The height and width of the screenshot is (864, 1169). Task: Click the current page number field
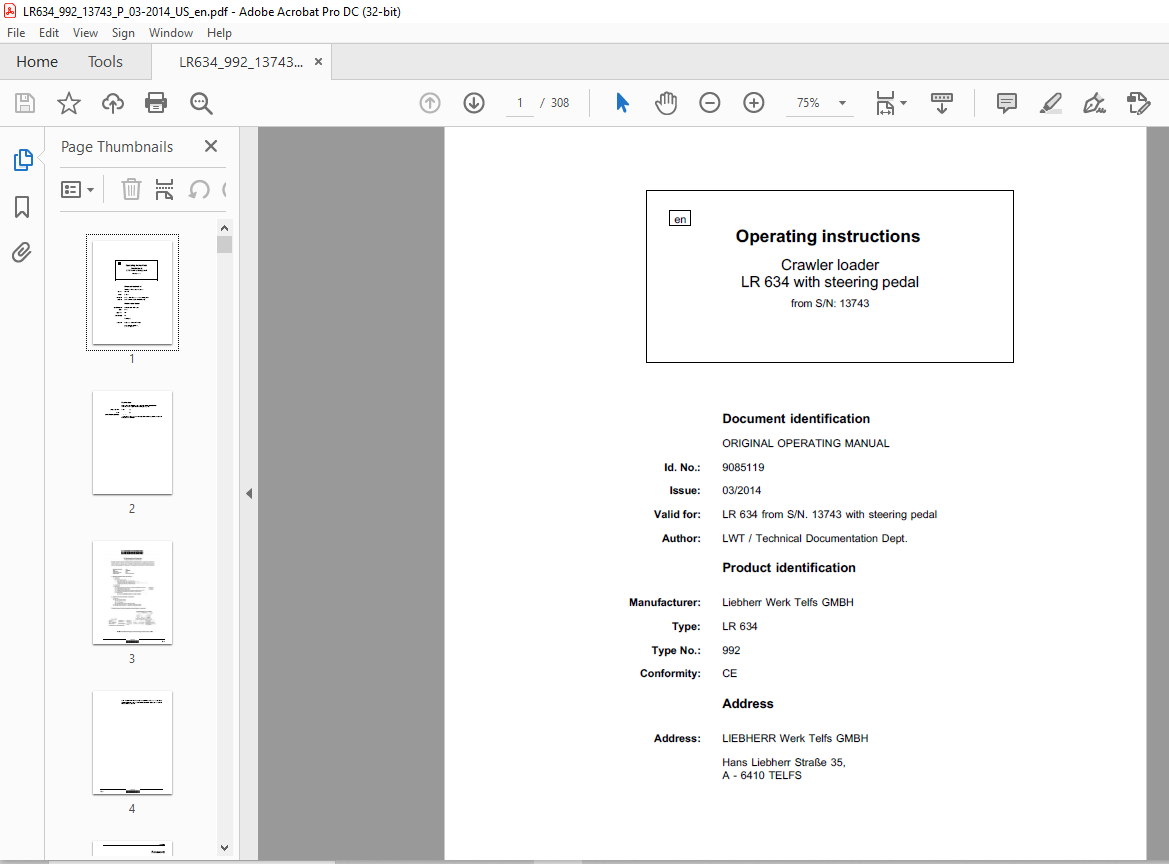coord(520,103)
